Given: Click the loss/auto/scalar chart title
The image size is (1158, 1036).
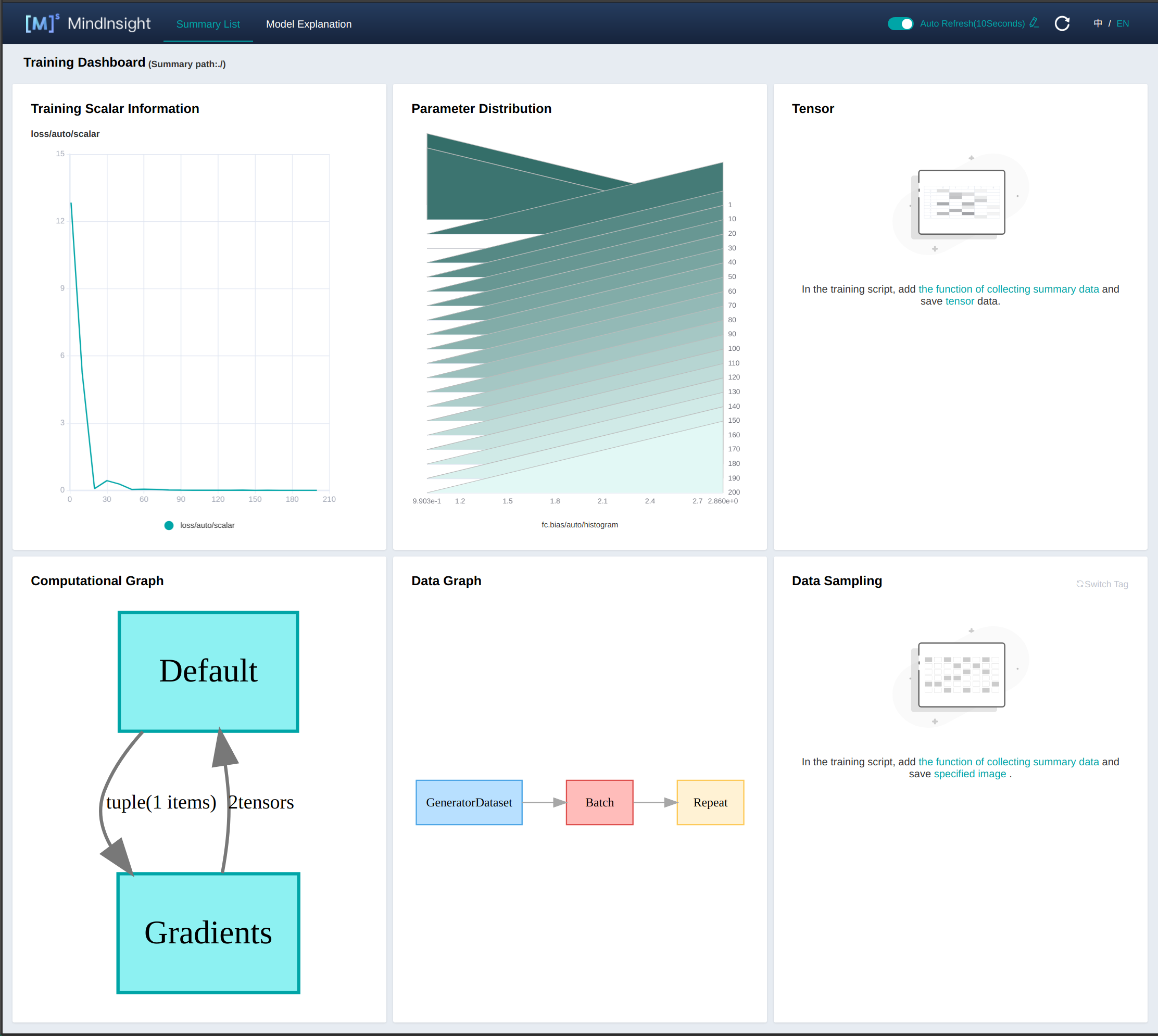Looking at the screenshot, I should (x=65, y=134).
